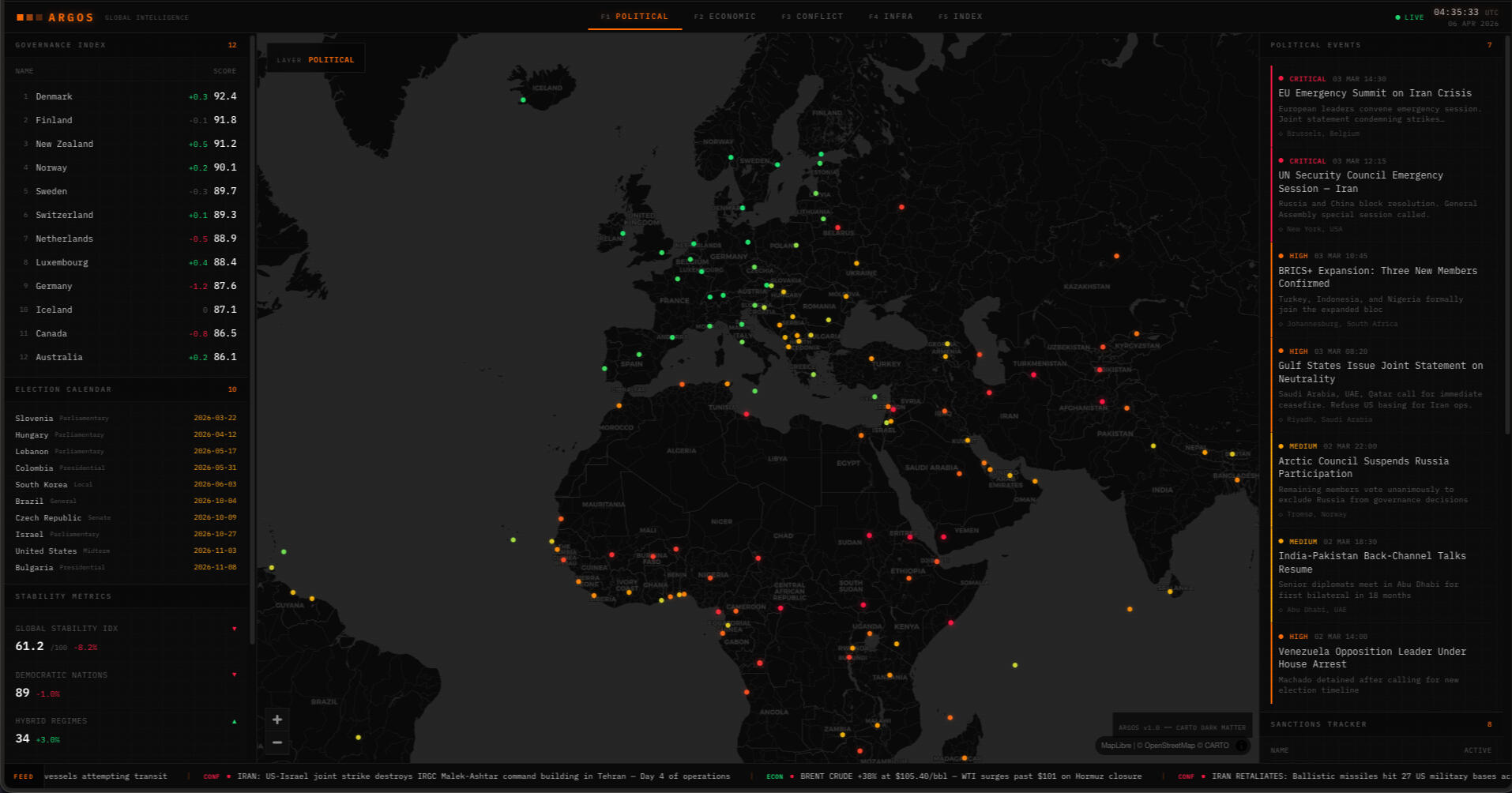Open the EU Emergency Summit on Iran Crisis event
The width and height of the screenshot is (1512, 793).
tap(1375, 93)
